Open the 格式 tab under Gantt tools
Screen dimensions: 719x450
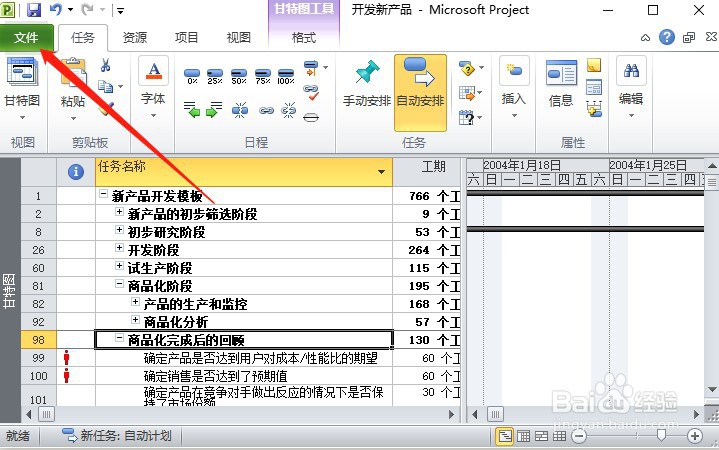[304, 38]
